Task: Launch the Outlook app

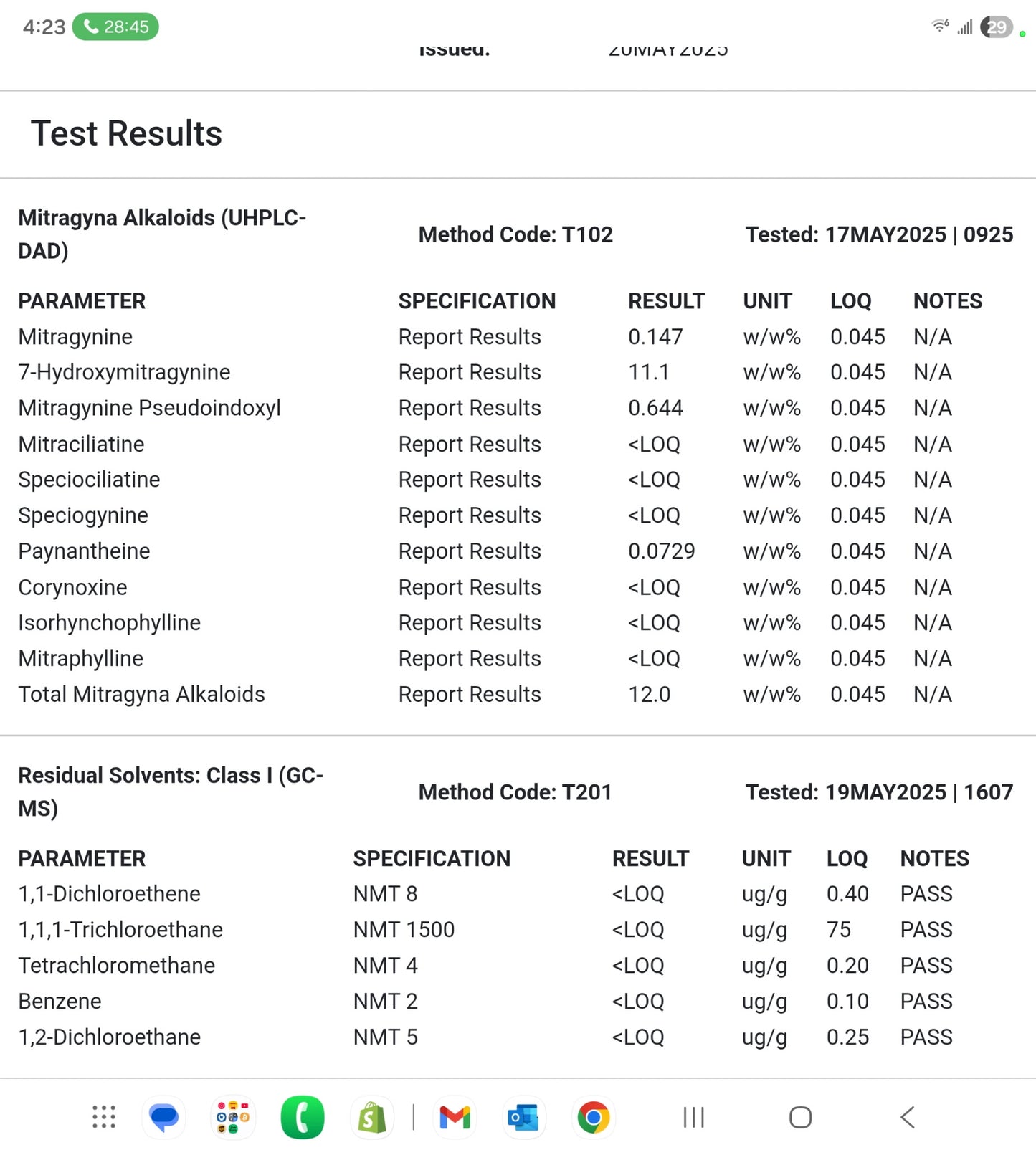Action: click(x=523, y=1116)
